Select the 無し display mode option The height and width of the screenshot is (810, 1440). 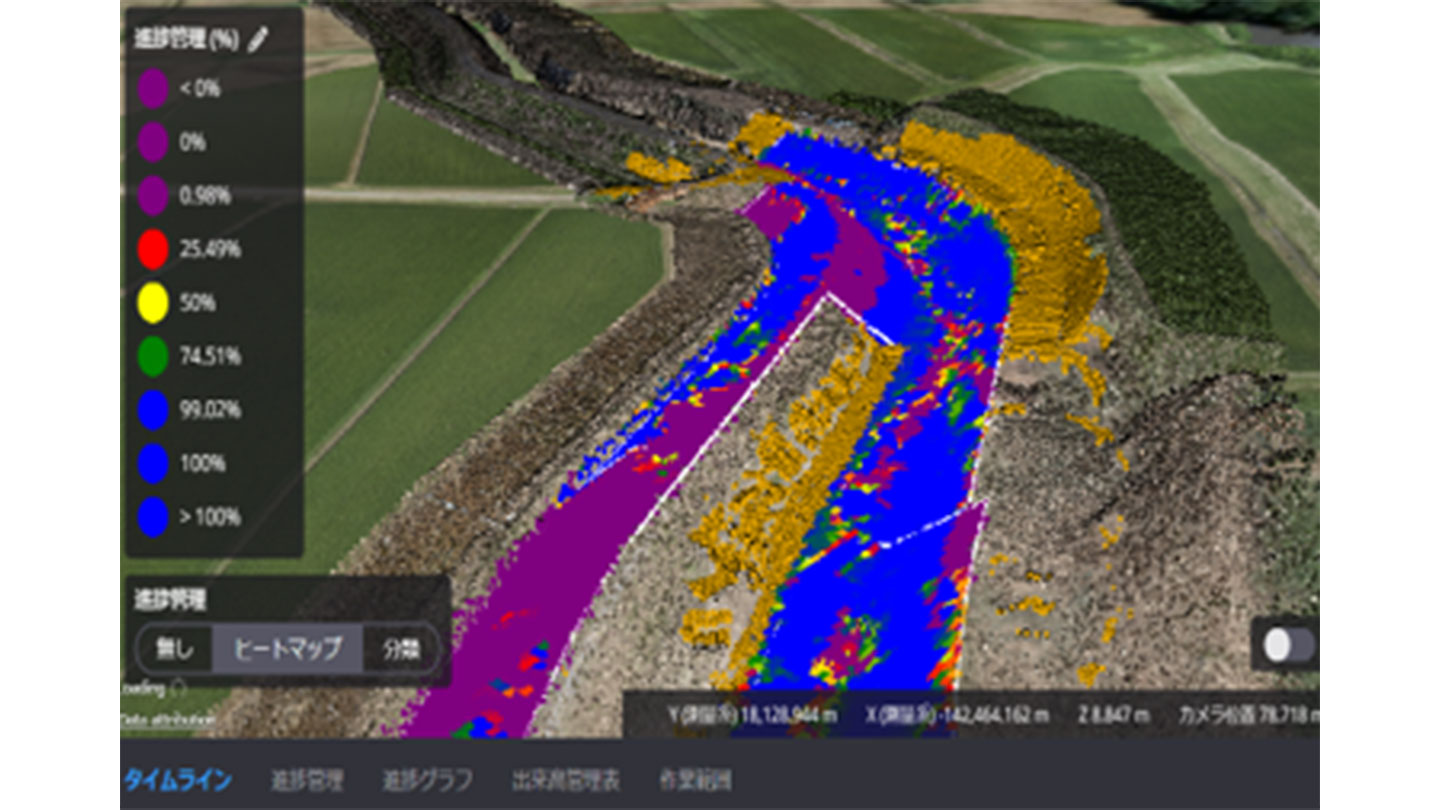click(175, 649)
